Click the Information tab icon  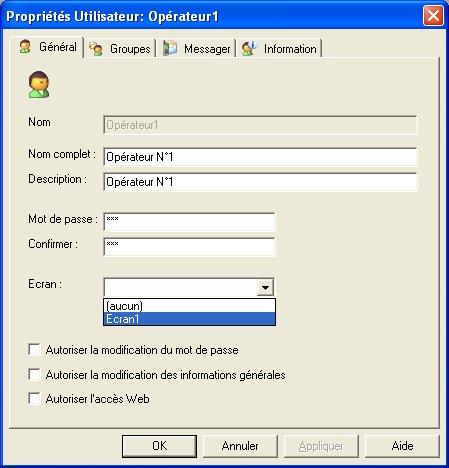[250, 48]
